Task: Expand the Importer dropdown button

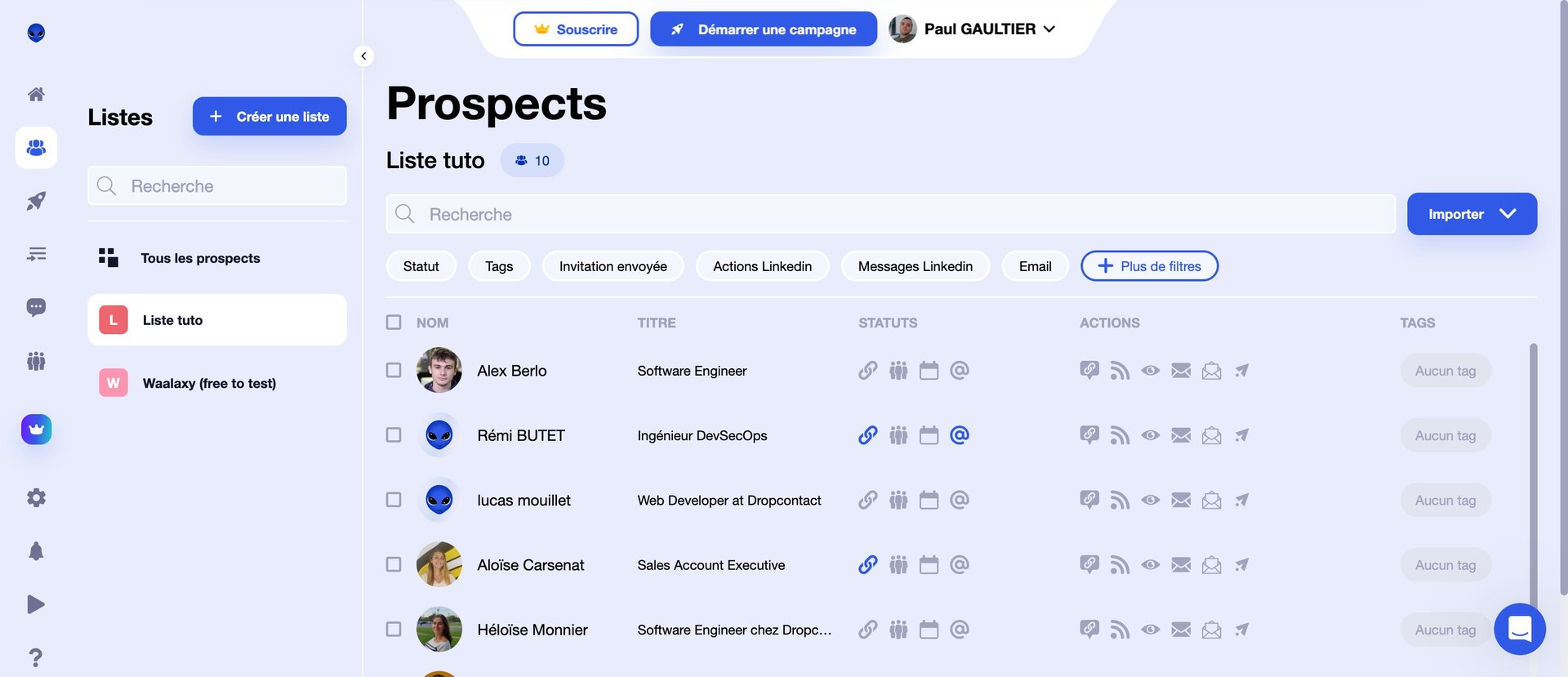Action: [x=1472, y=214]
